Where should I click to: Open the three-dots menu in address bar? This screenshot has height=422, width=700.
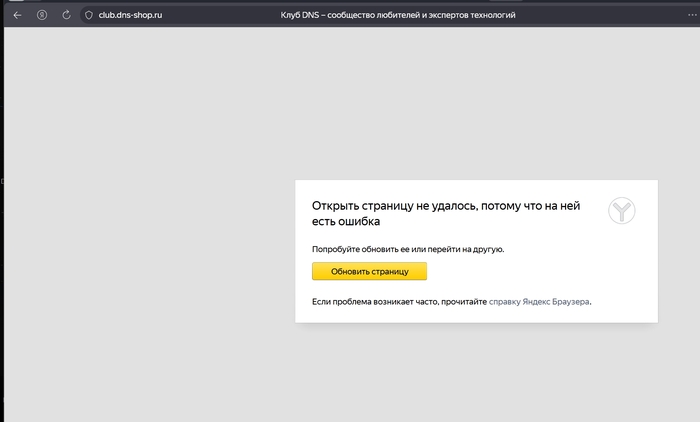point(693,15)
